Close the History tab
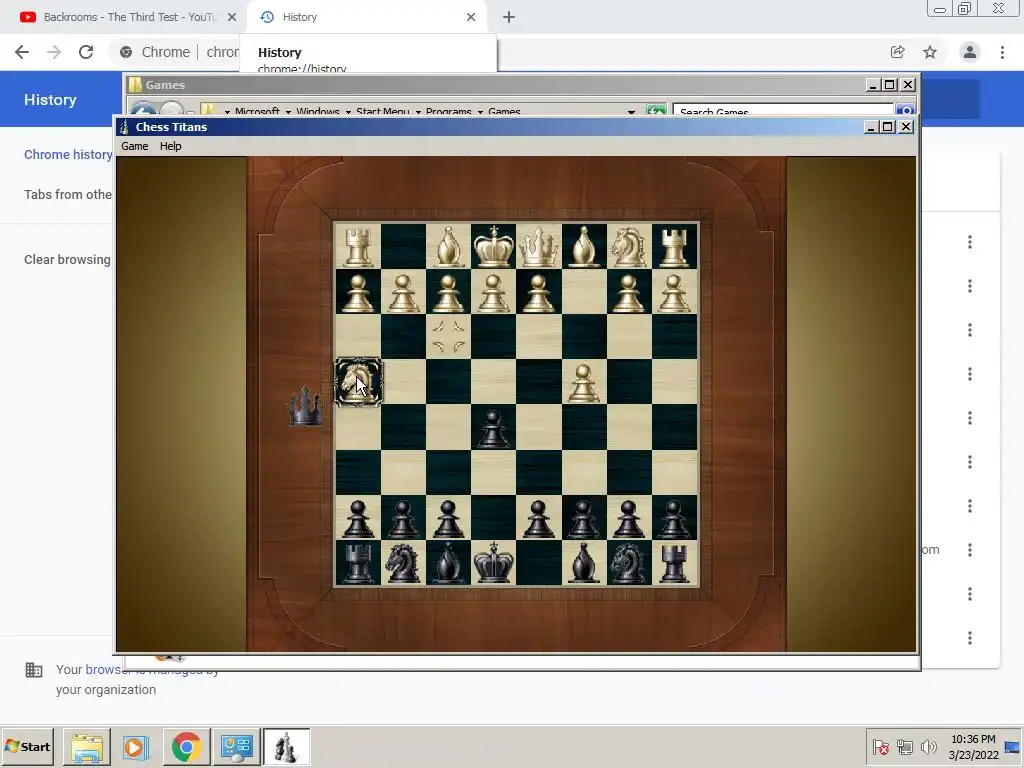 coord(471,17)
